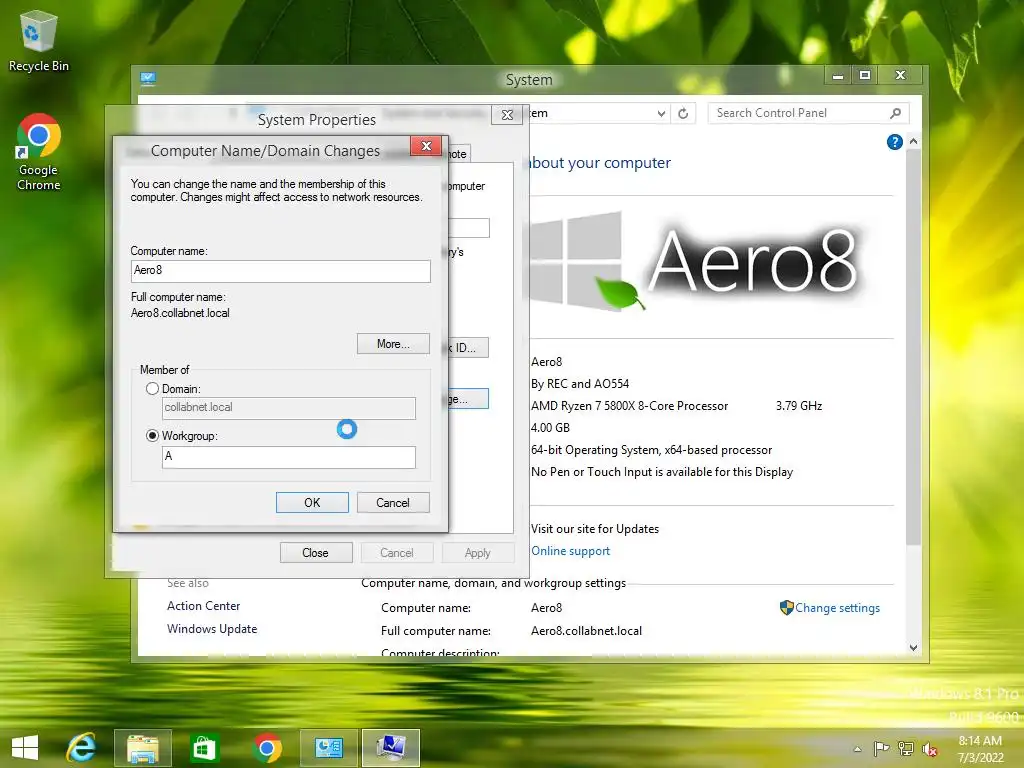Minimize the System window
The image size is (1024, 768).
click(x=838, y=76)
